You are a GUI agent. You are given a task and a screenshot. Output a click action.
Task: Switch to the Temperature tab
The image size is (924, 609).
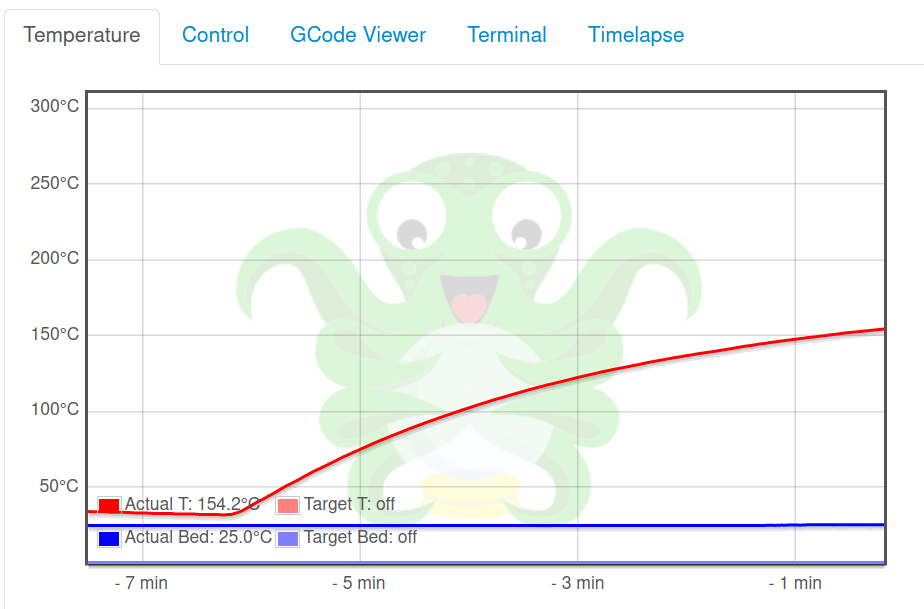[82, 35]
